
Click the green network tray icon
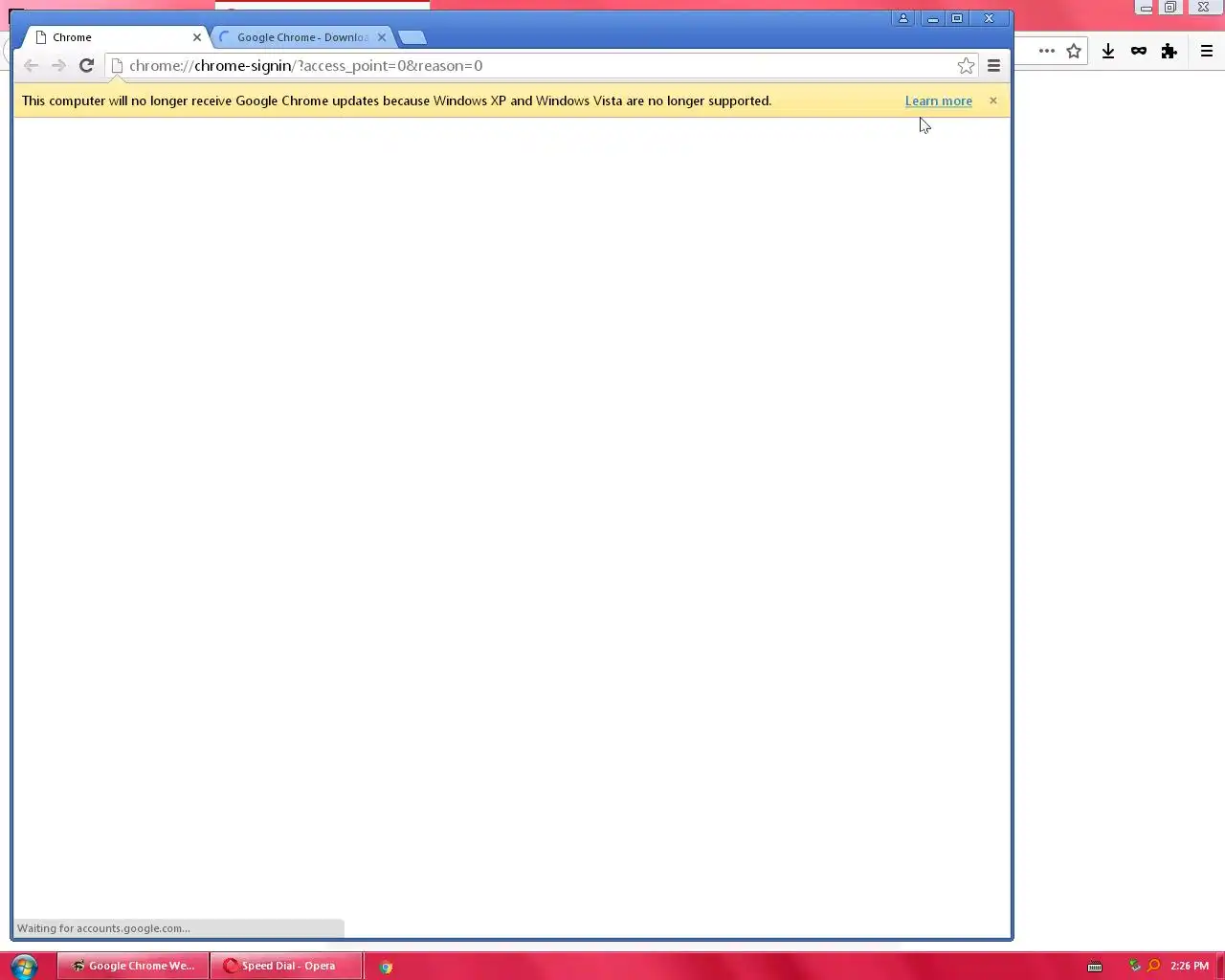coord(1134,966)
